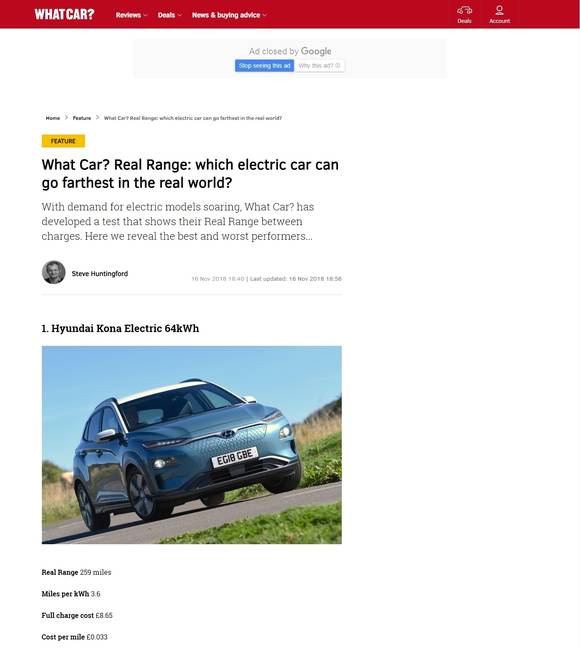The height and width of the screenshot is (649, 580).
Task: Open the Hyundai Kona Electric photo
Action: 192,445
